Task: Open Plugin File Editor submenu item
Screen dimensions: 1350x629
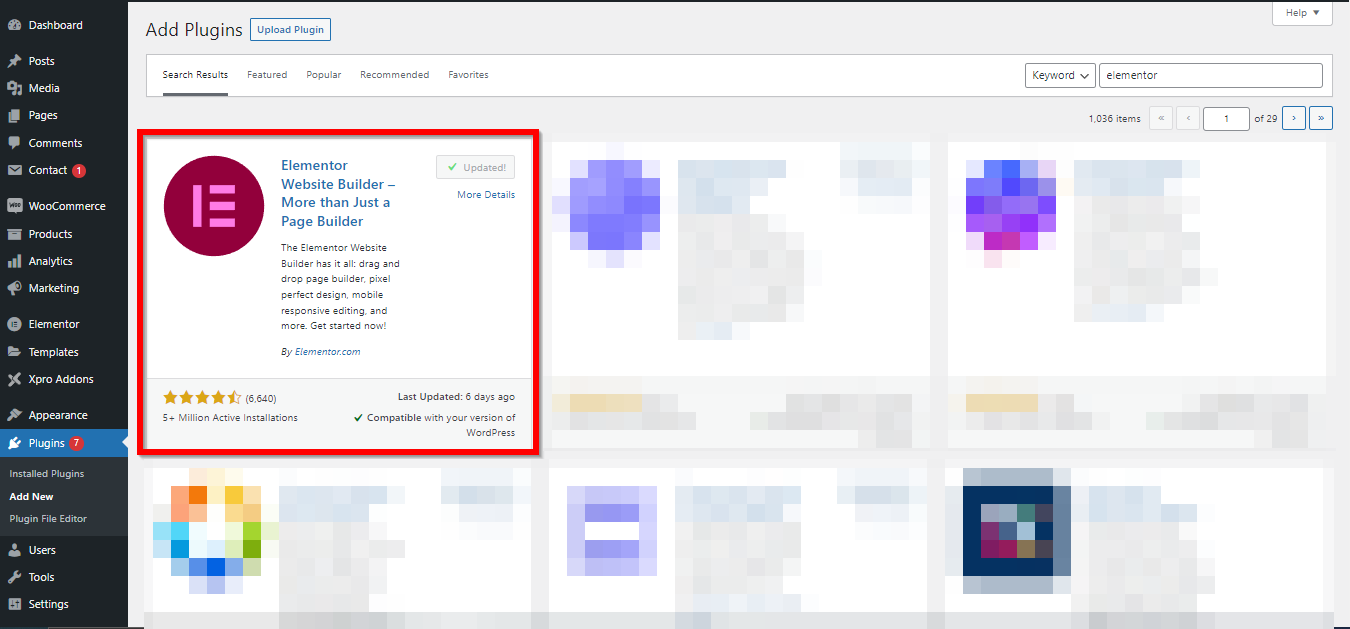Action: point(48,519)
